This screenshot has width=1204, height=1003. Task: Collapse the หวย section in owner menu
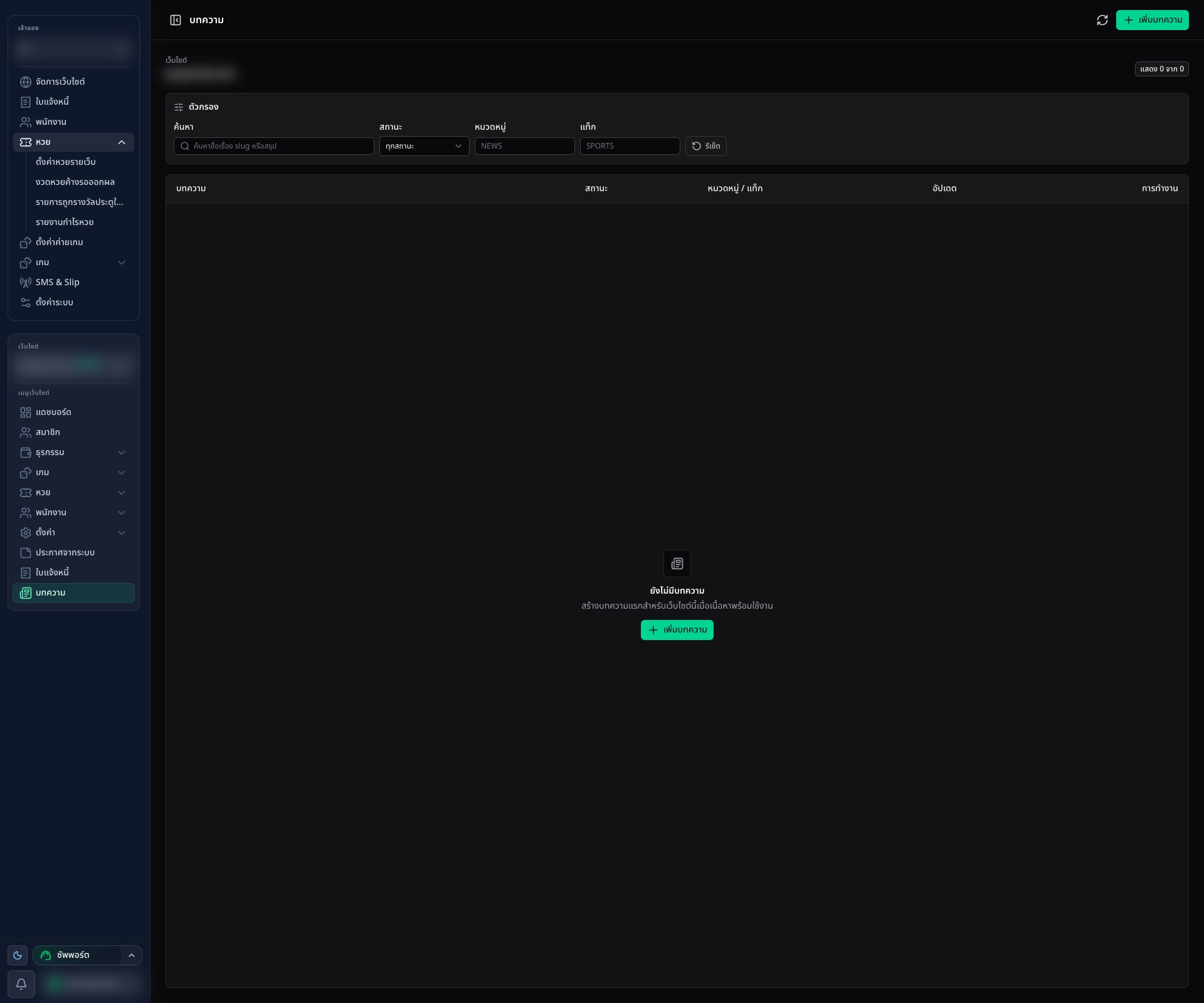(x=122, y=142)
